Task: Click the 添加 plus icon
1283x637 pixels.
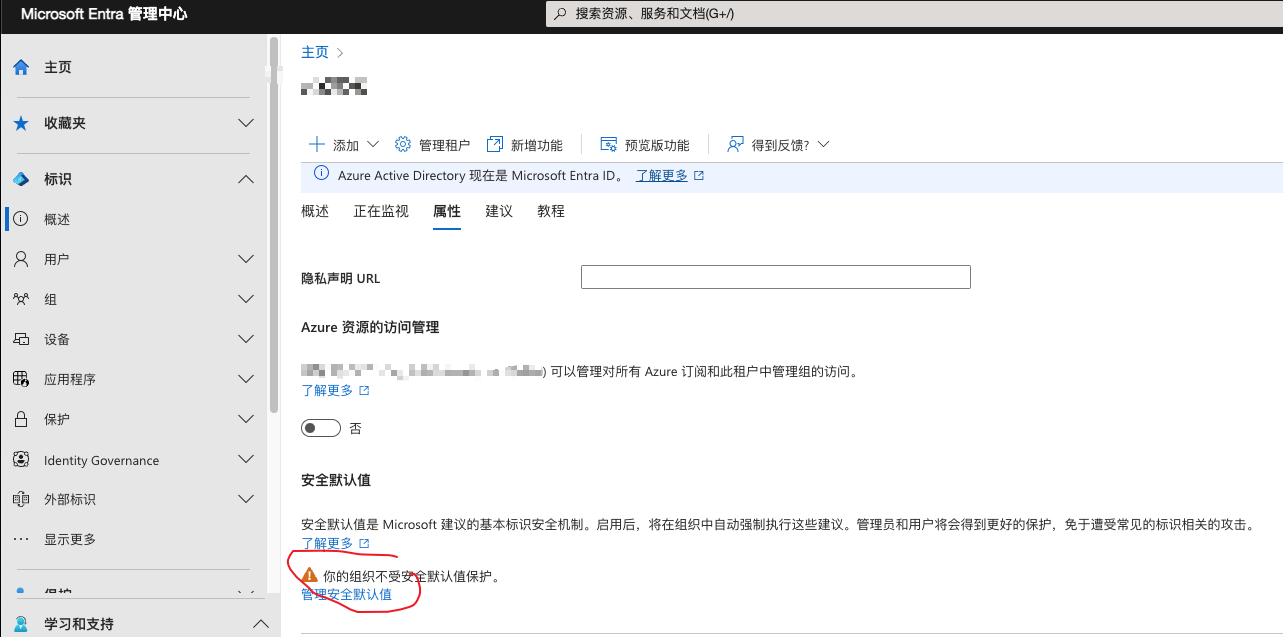Action: [x=316, y=144]
